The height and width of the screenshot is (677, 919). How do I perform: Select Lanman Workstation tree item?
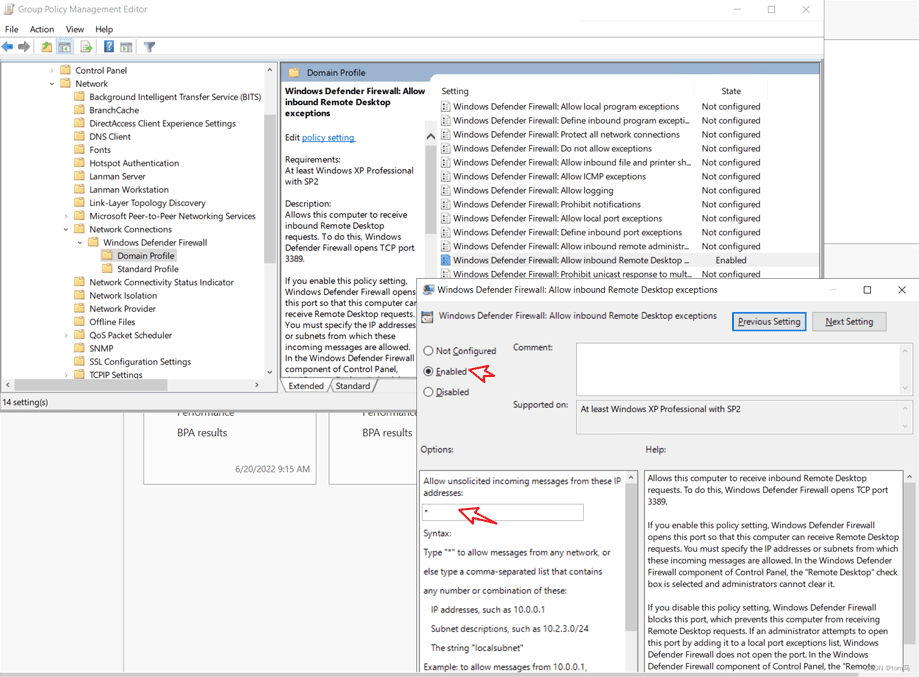[x=128, y=189]
